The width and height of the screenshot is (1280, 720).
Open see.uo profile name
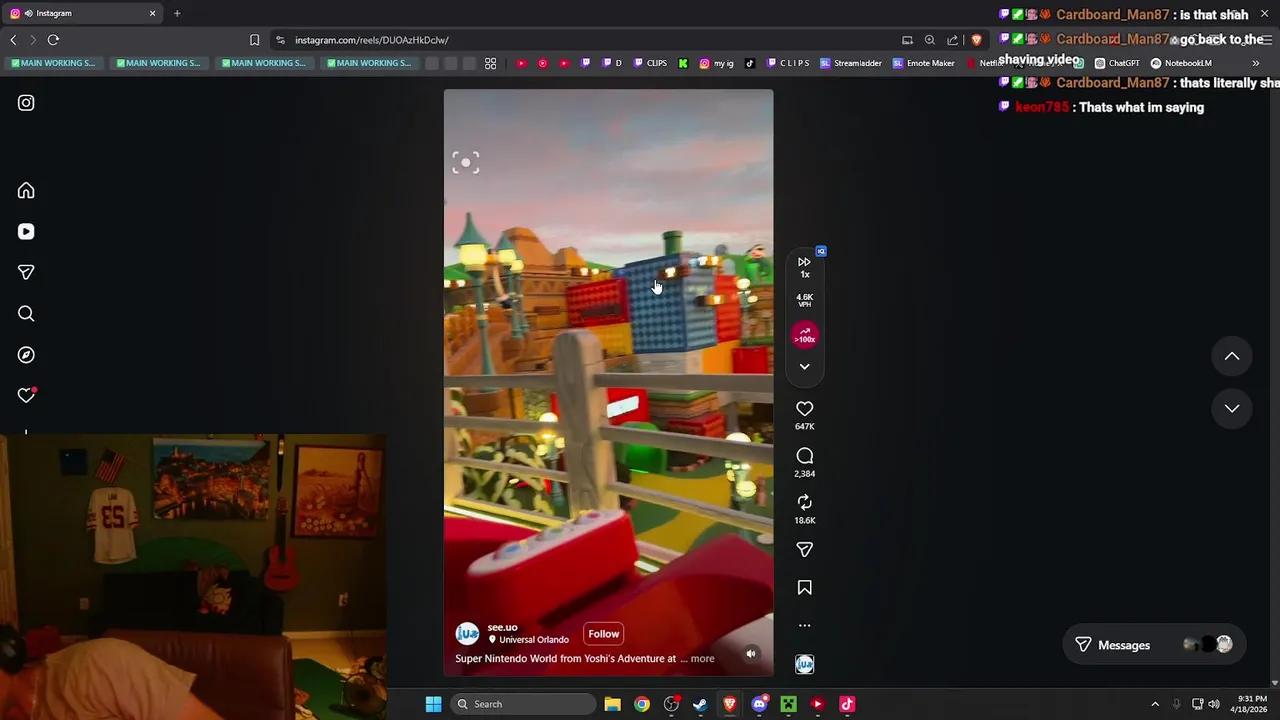502,627
